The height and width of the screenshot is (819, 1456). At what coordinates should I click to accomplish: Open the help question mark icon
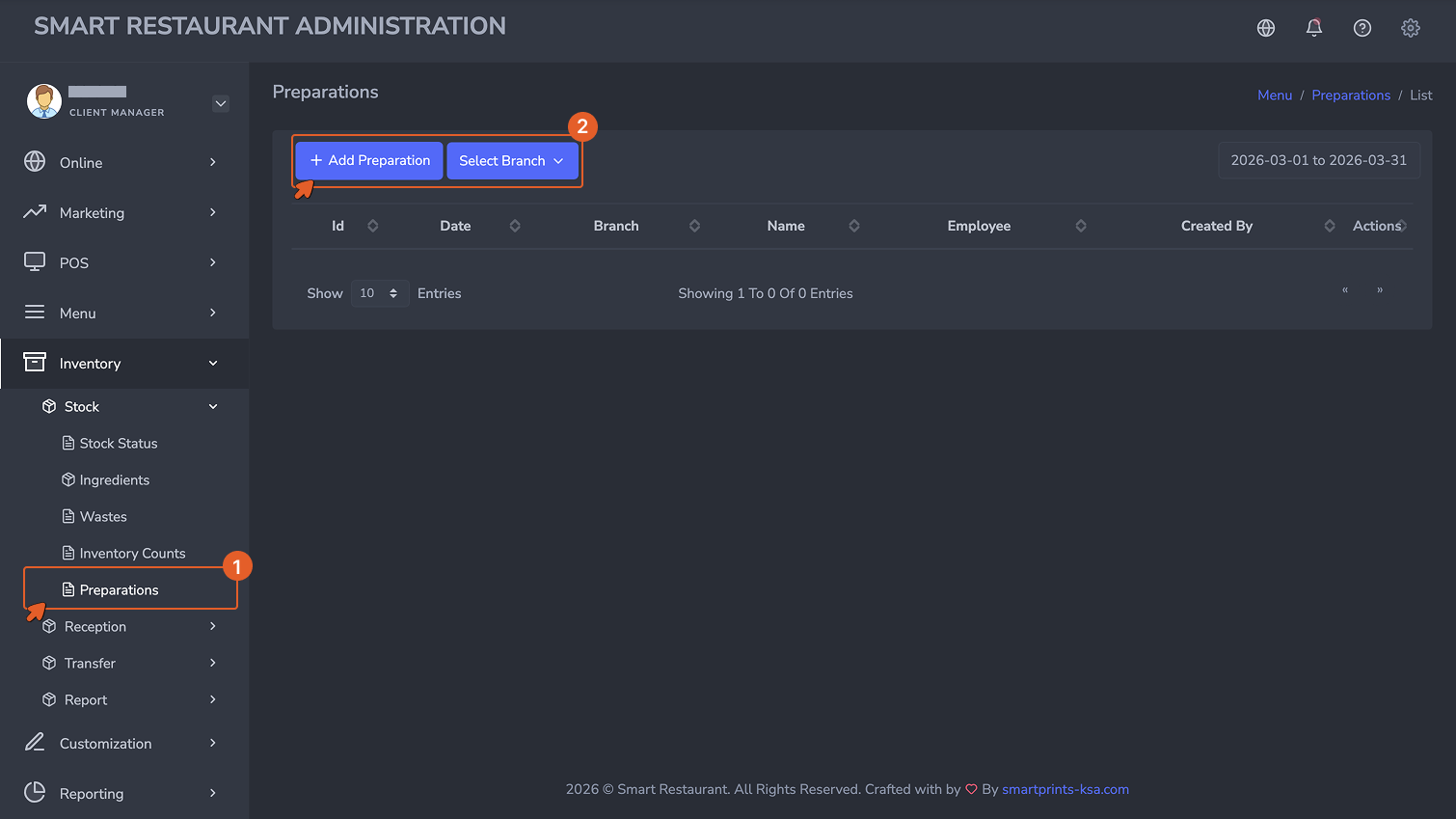(1362, 28)
